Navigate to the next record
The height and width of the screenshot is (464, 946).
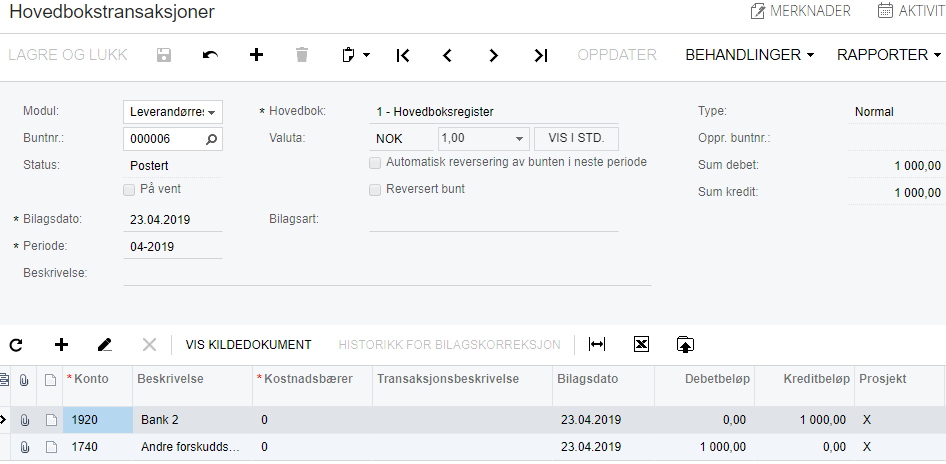pyautogui.click(x=494, y=56)
